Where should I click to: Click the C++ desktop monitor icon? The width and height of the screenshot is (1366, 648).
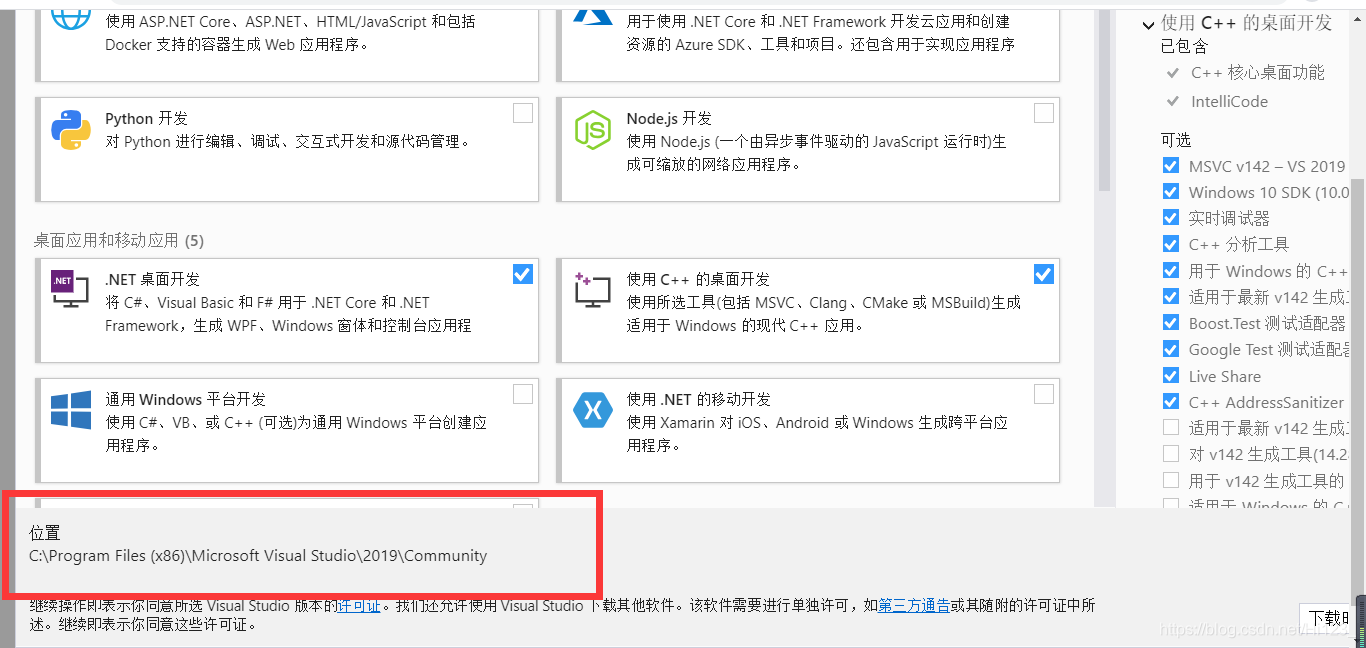pyautogui.click(x=592, y=289)
